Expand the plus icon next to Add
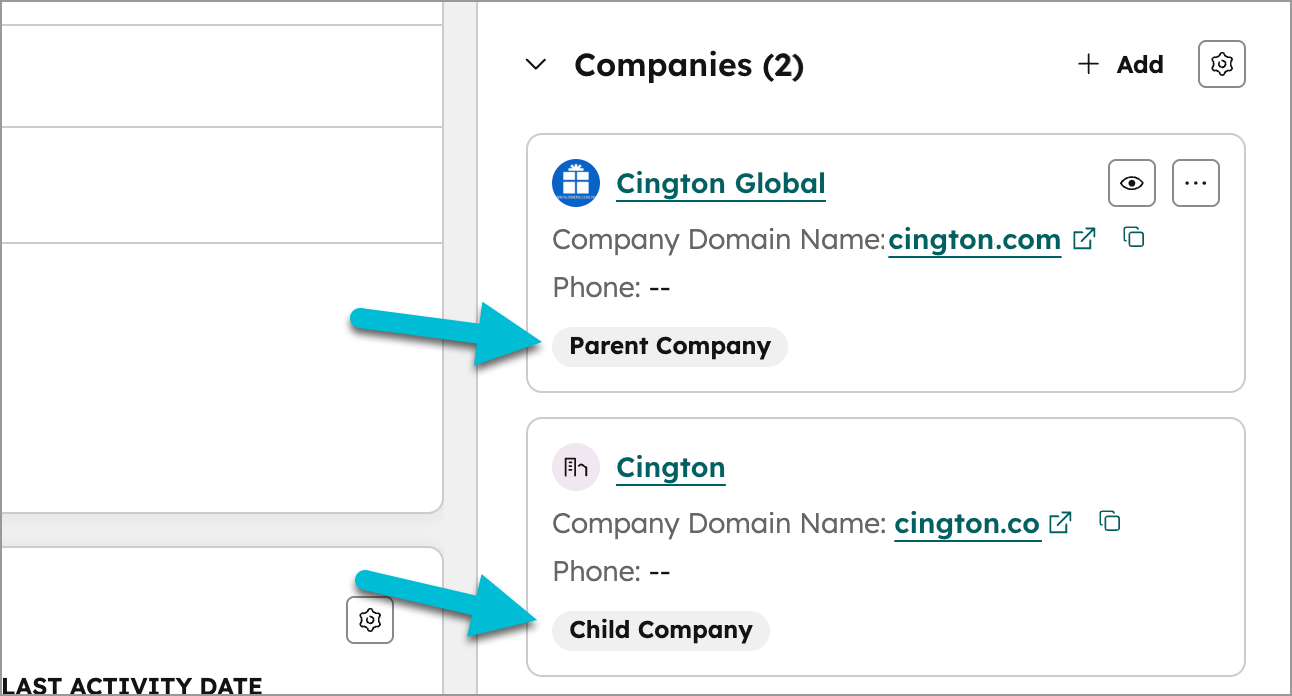This screenshot has height=696, width=1292. (x=1087, y=63)
